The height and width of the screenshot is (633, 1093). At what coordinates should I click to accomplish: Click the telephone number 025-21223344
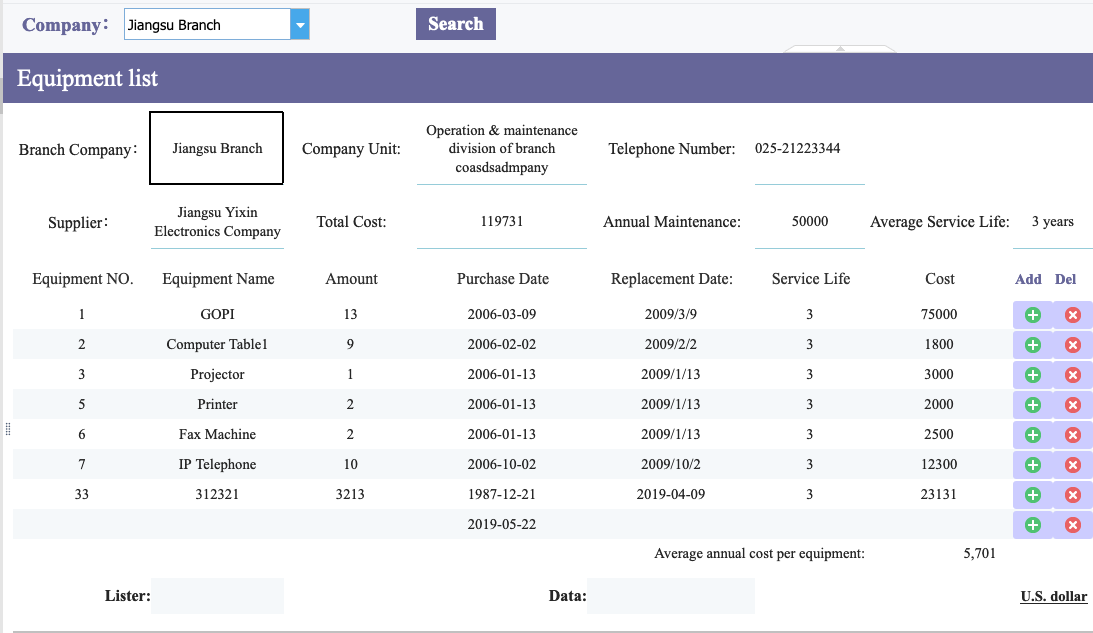pos(797,148)
